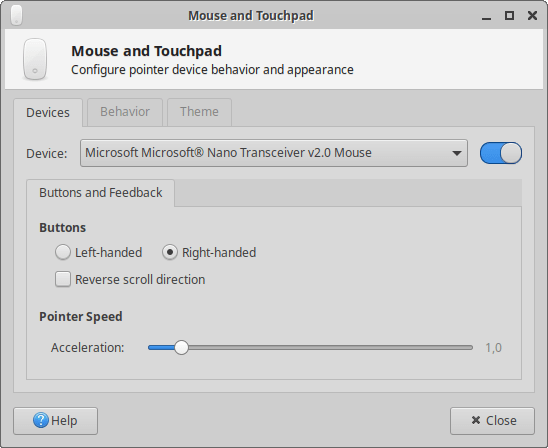
Task: Disable the device with the blue toggle switch
Action: click(x=501, y=153)
